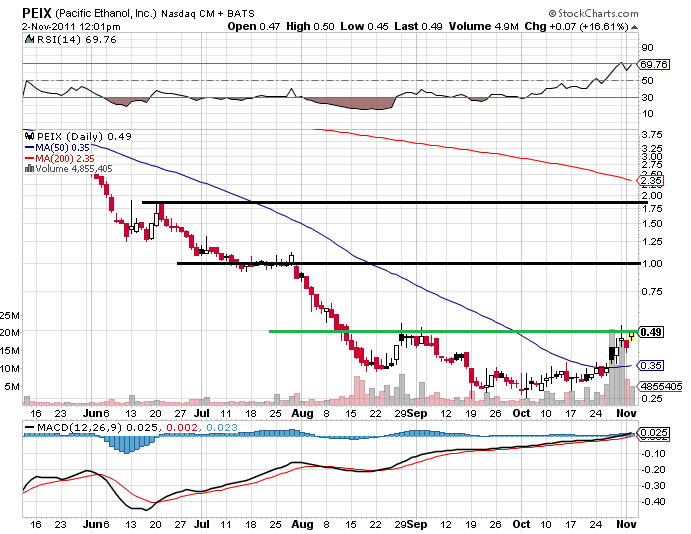Click the Volume 4,855,405 legend entry
The height and width of the screenshot is (534, 691).
click(74, 169)
